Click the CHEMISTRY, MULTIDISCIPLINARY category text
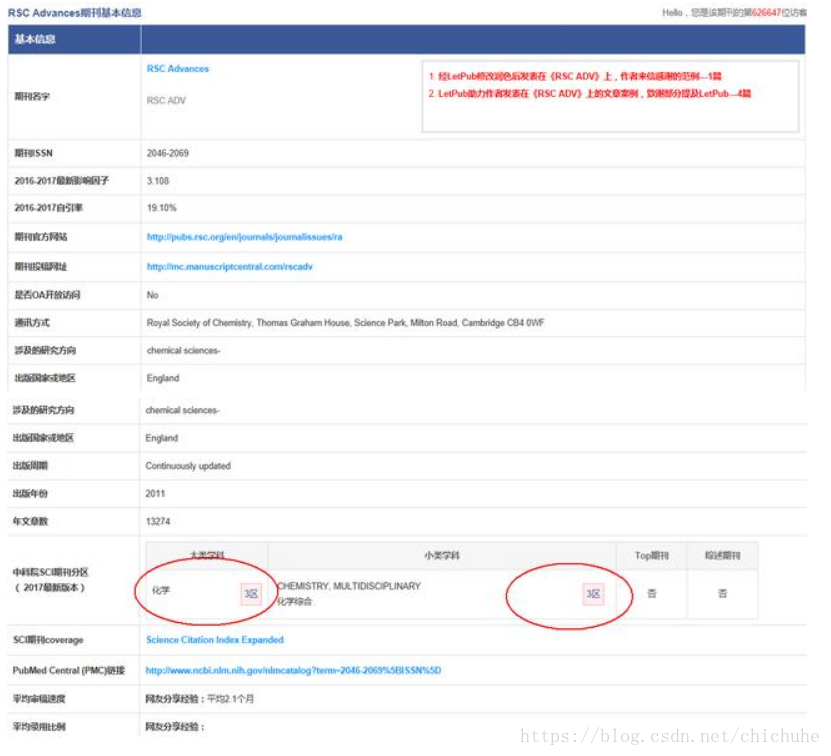The width and height of the screenshot is (831, 756). (349, 586)
